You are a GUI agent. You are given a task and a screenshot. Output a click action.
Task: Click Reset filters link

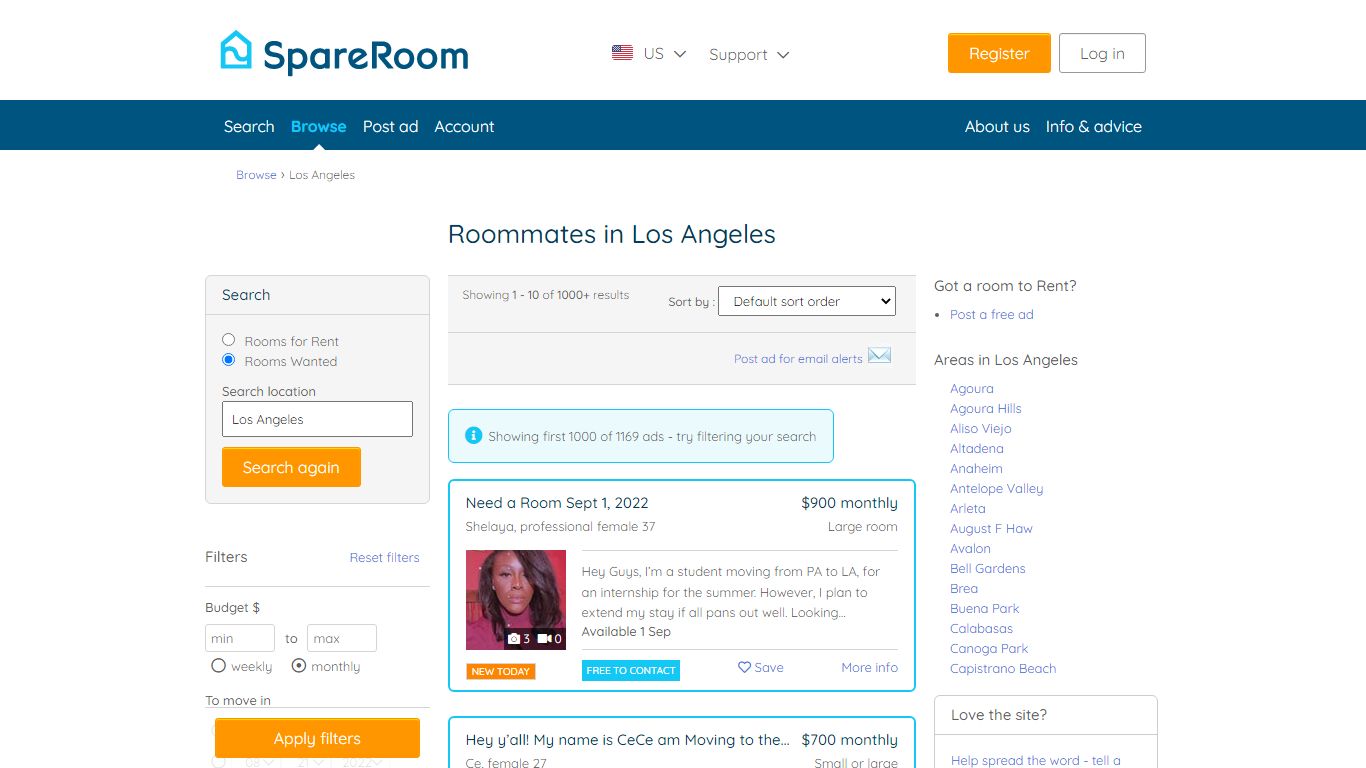tap(384, 557)
